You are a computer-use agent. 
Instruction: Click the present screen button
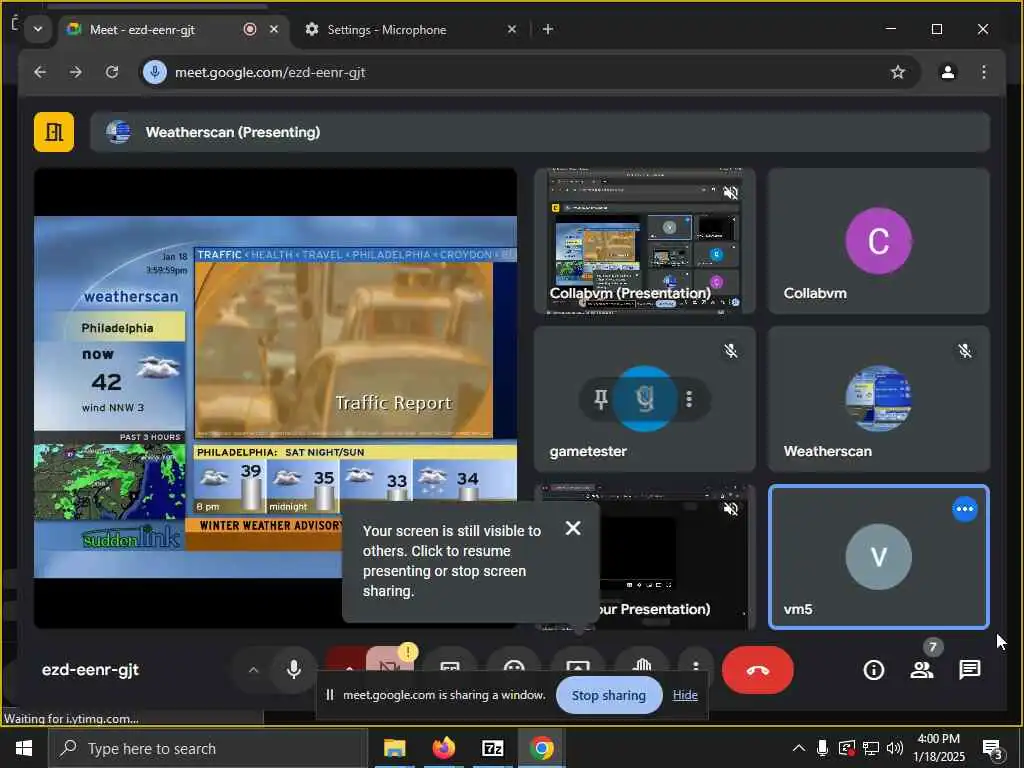click(x=578, y=661)
